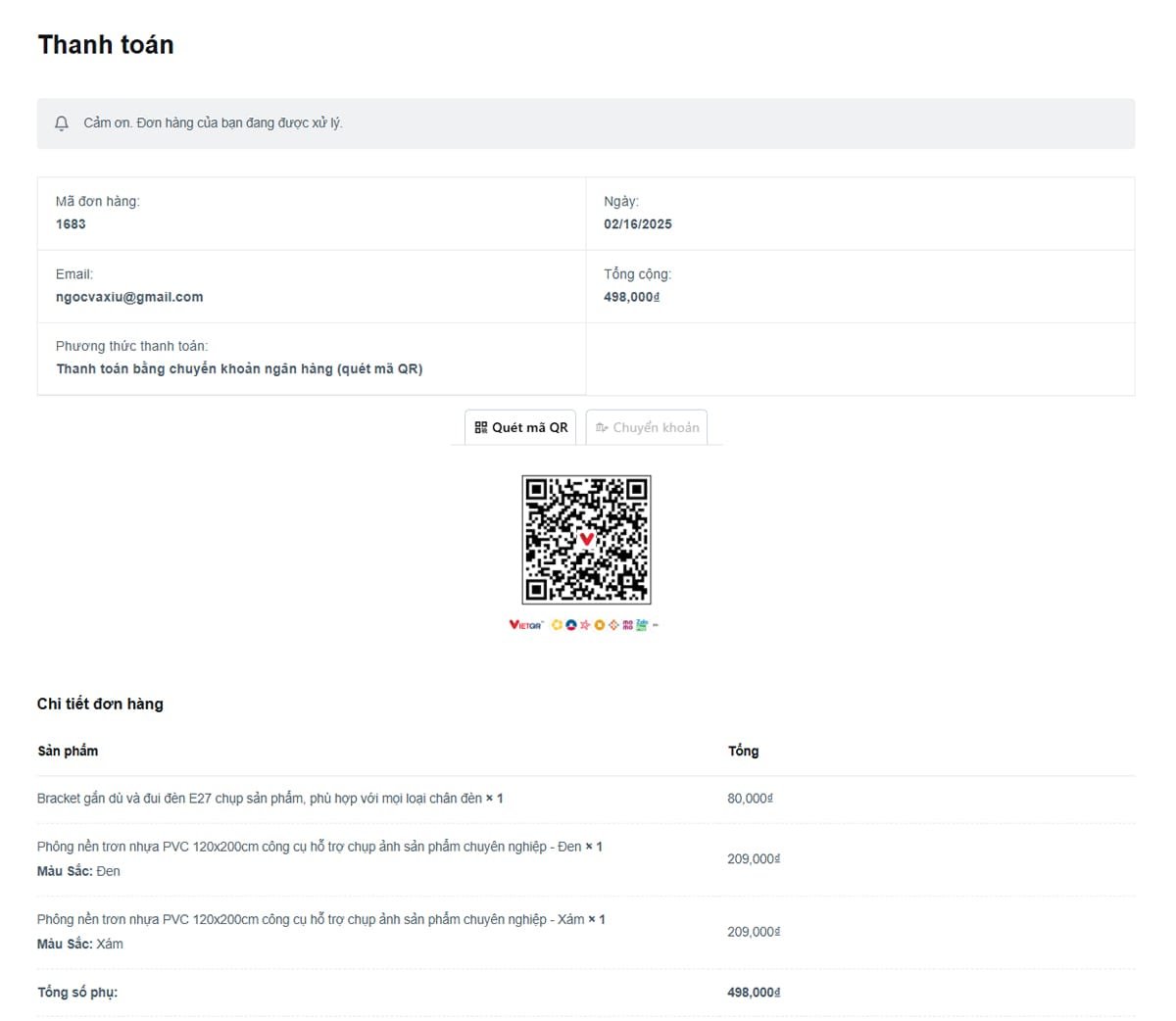Click the Màu Sắc: Xám variation text
Screen dimensions: 1176x1021
click(80, 945)
